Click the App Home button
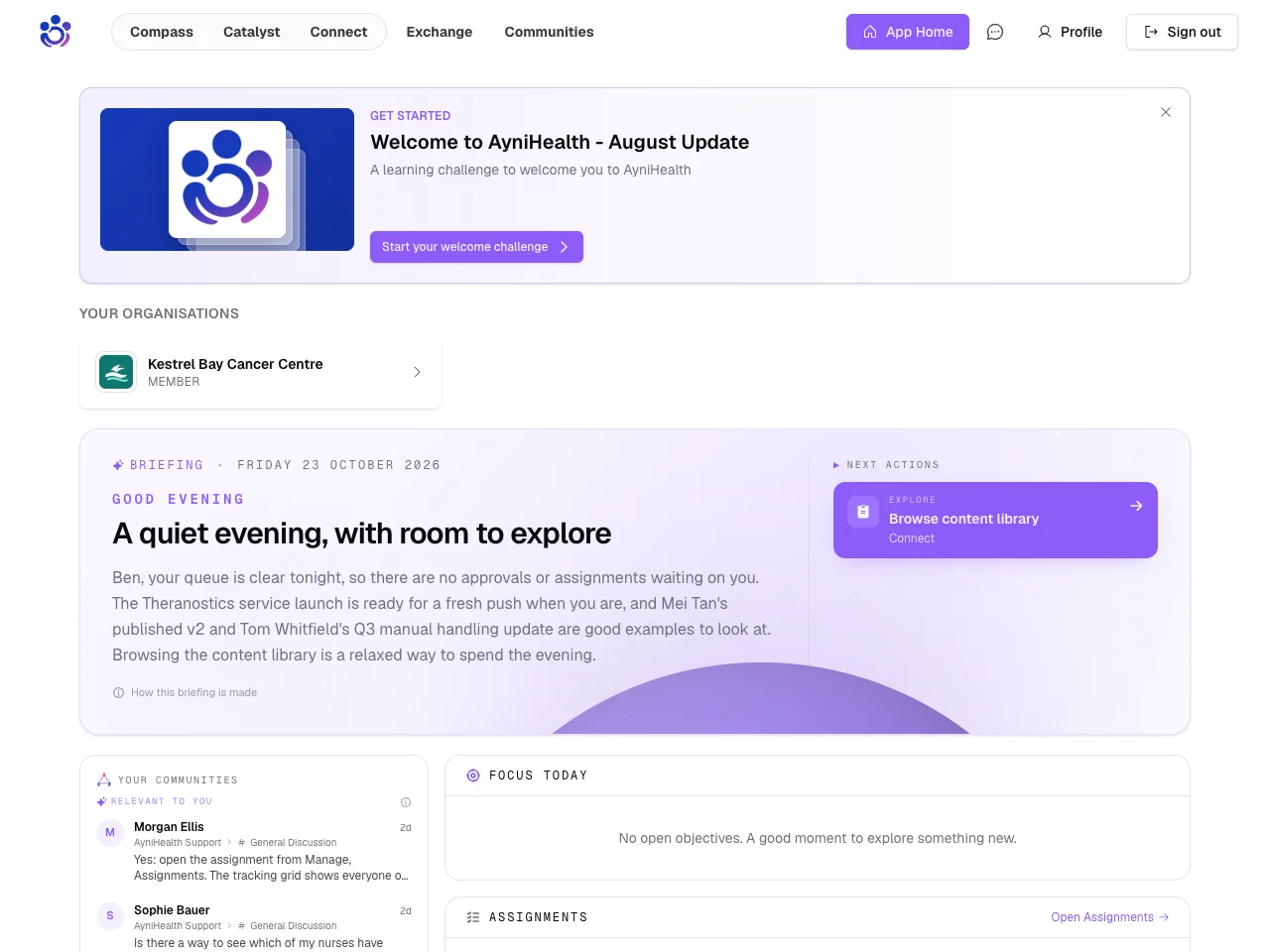Image resolution: width=1270 pixels, height=952 pixels. pos(908,32)
